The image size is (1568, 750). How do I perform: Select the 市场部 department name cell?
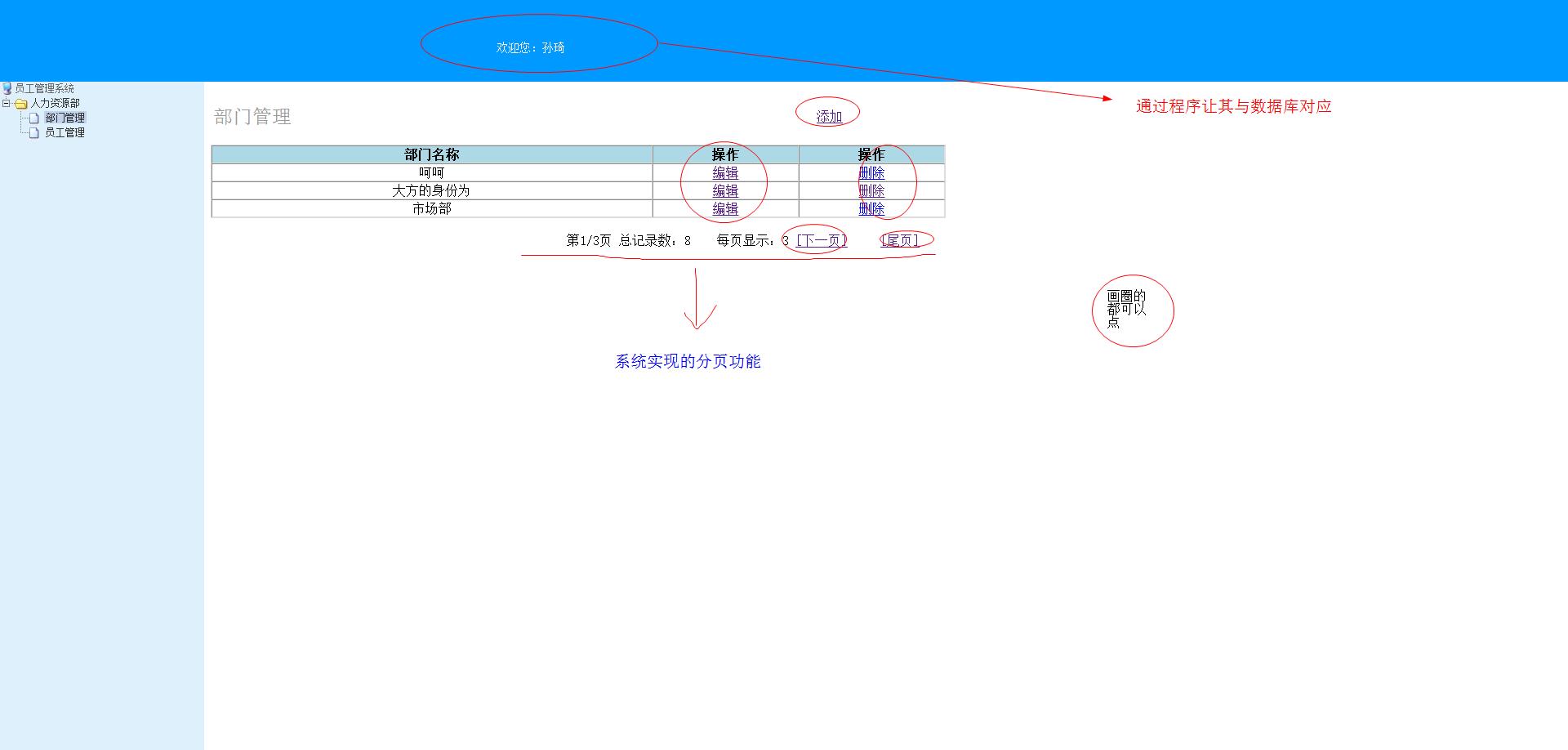click(431, 208)
